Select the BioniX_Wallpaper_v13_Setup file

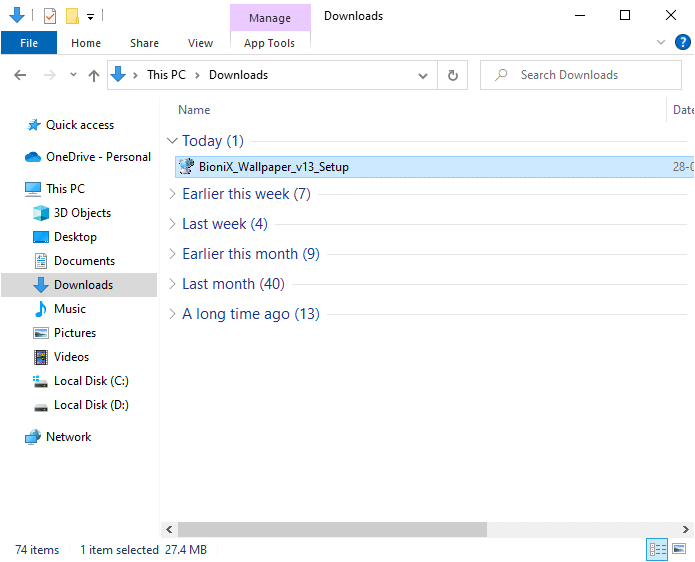(x=434, y=167)
